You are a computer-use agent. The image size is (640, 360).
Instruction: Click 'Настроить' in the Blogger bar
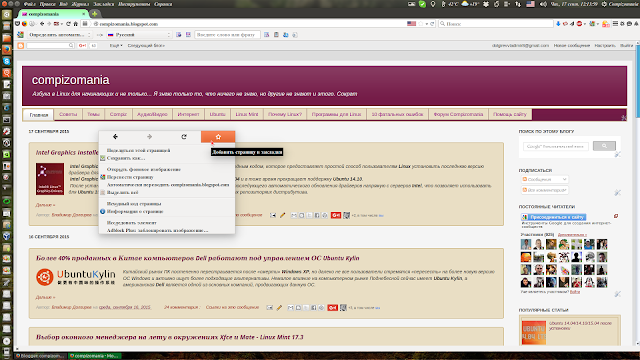tap(605, 46)
